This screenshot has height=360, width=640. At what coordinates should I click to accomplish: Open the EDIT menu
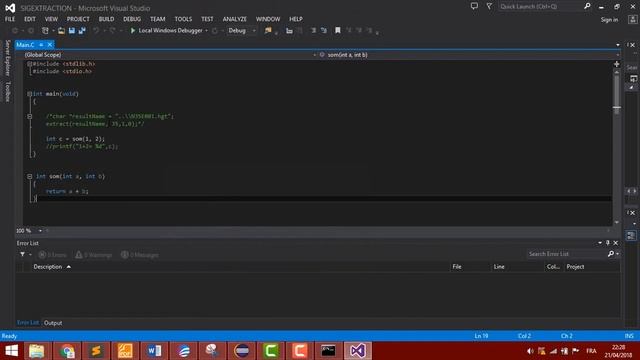30,19
